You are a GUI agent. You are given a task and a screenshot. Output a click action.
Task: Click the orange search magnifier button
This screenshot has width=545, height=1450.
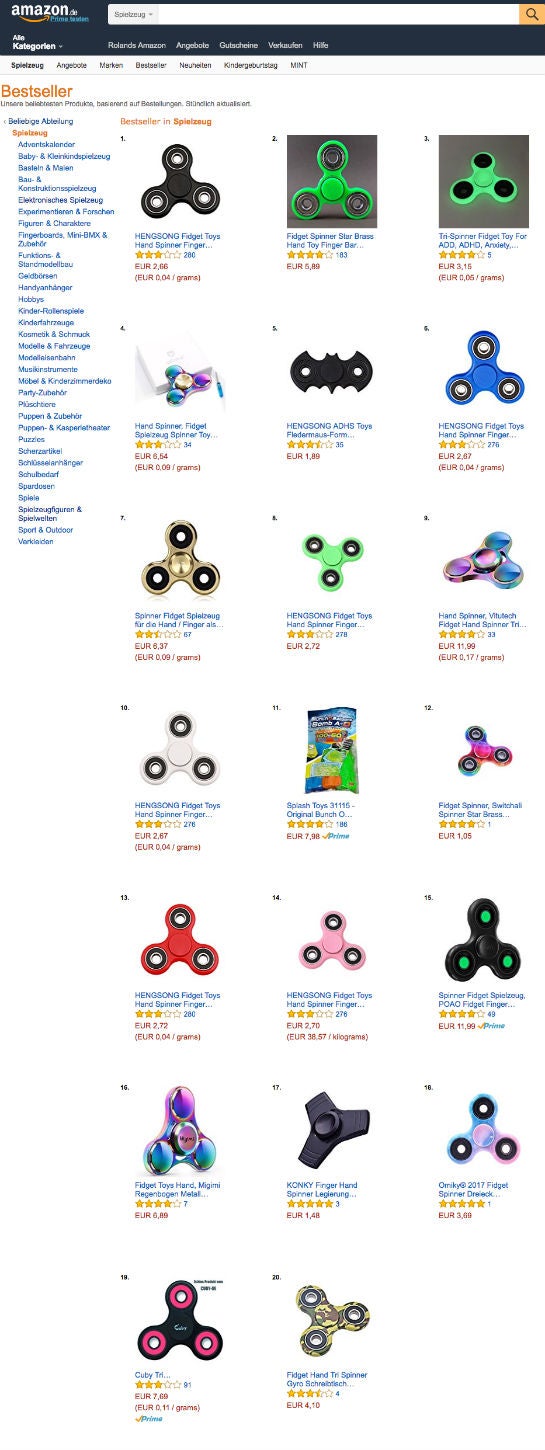(532, 14)
